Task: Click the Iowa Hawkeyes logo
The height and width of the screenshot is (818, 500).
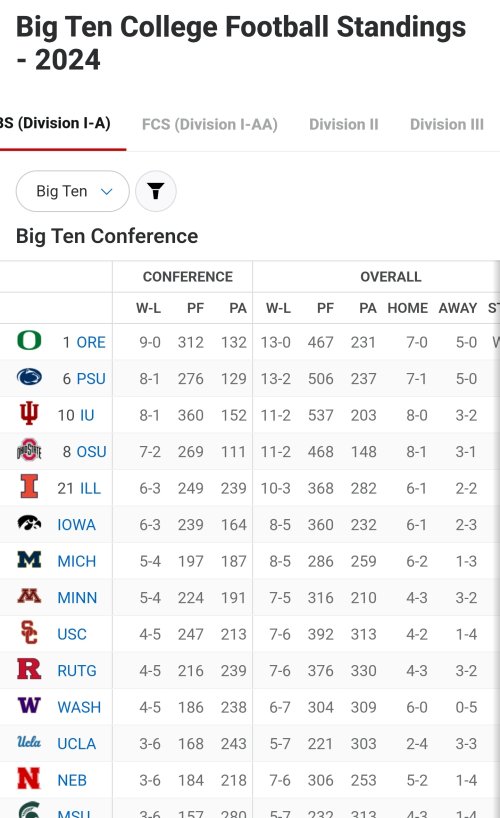Action: pos(29,523)
